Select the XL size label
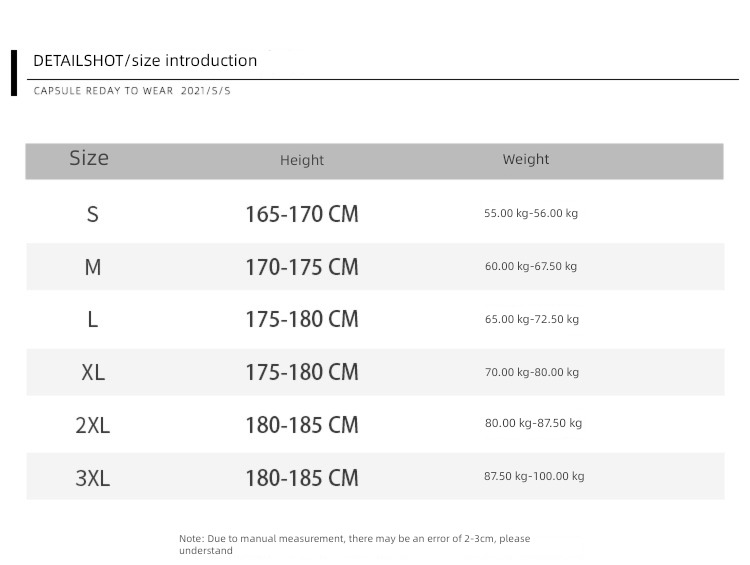The image size is (750, 565). 93,372
